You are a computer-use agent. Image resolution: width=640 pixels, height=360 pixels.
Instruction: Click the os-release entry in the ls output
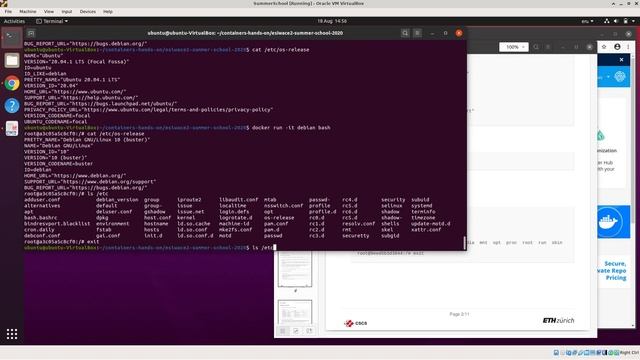(279, 218)
